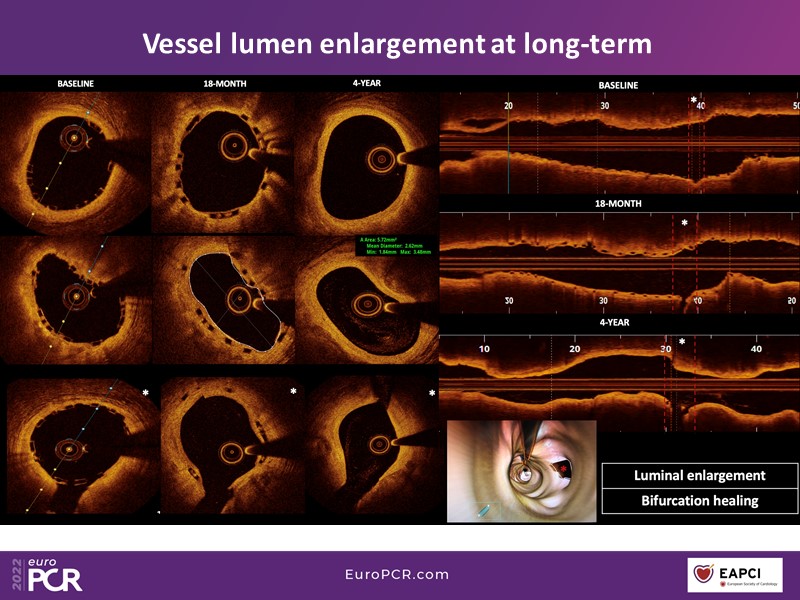Open the EuroPCR.com link
Image resolution: width=800 pixels, height=600 pixels.
(396, 575)
